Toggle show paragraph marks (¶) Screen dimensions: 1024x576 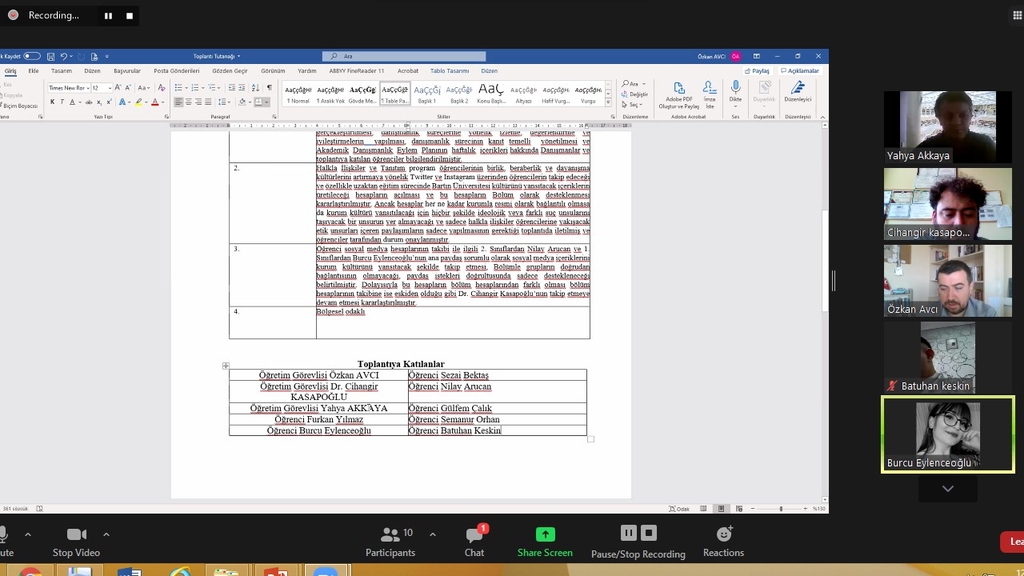click(269, 88)
